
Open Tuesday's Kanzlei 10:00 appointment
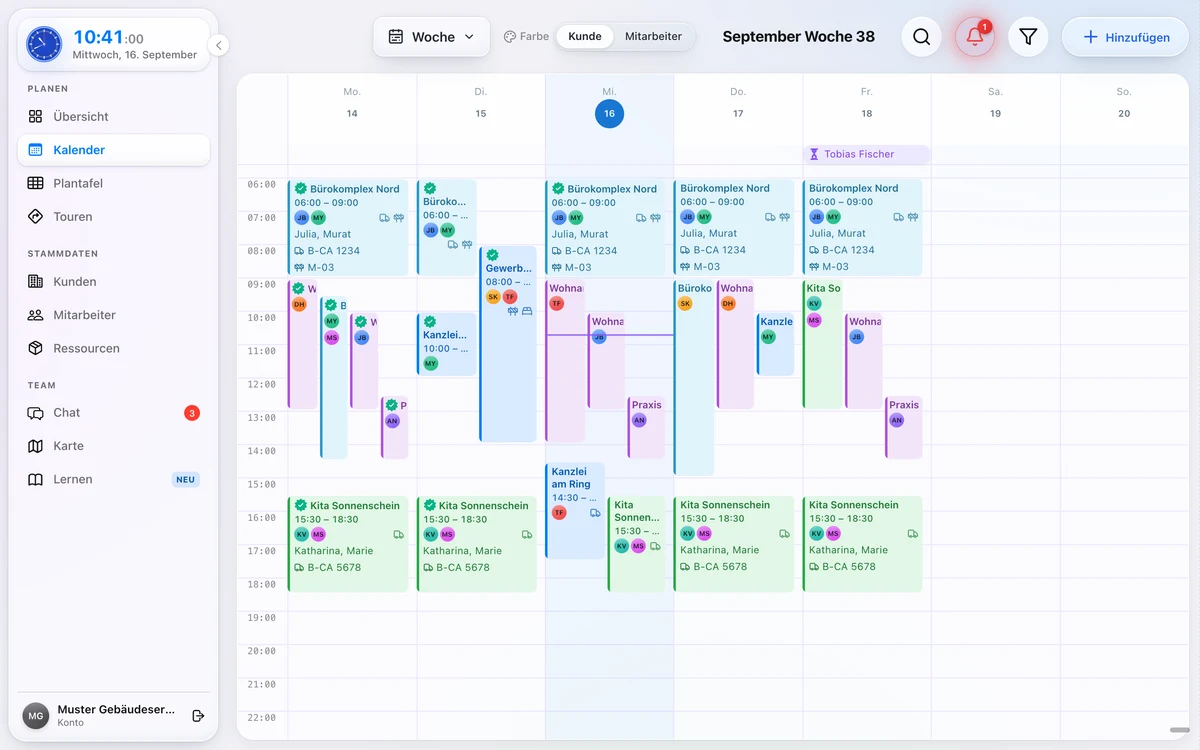446,344
